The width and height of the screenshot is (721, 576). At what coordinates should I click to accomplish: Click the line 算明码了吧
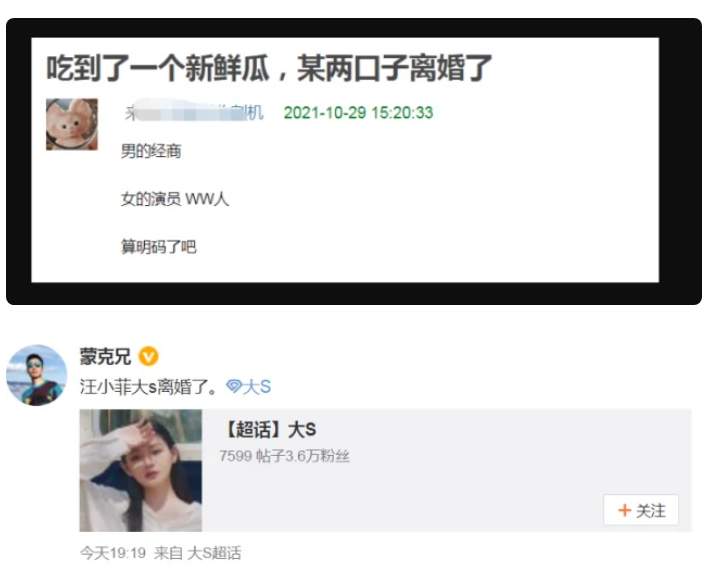coord(158,247)
